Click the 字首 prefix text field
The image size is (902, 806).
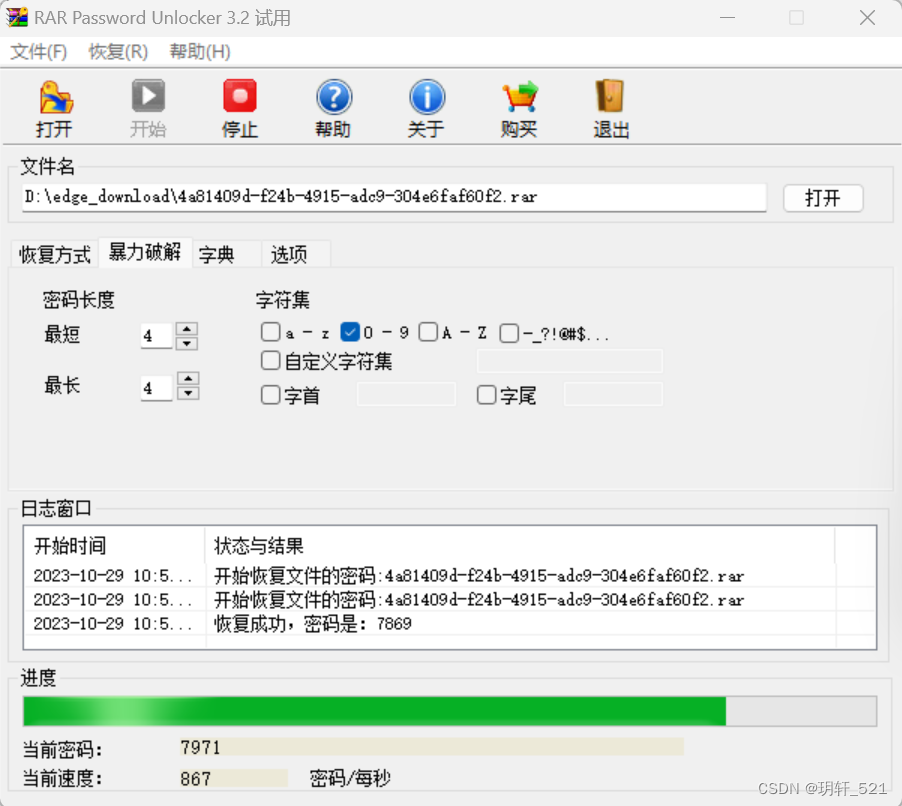pyautogui.click(x=406, y=395)
